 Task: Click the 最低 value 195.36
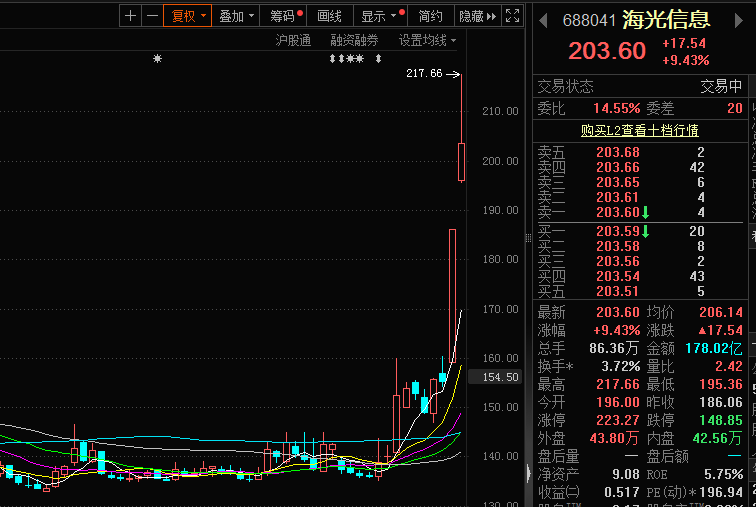721,384
